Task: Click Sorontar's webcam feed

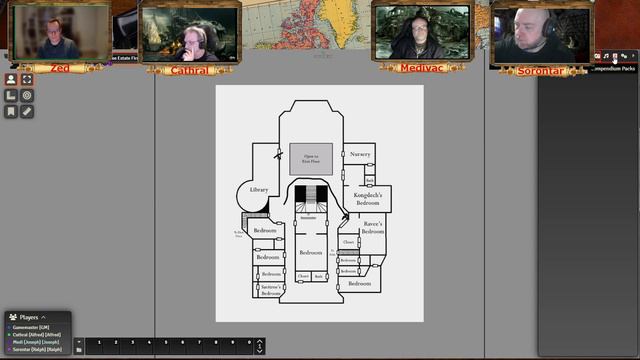Action: [542, 35]
